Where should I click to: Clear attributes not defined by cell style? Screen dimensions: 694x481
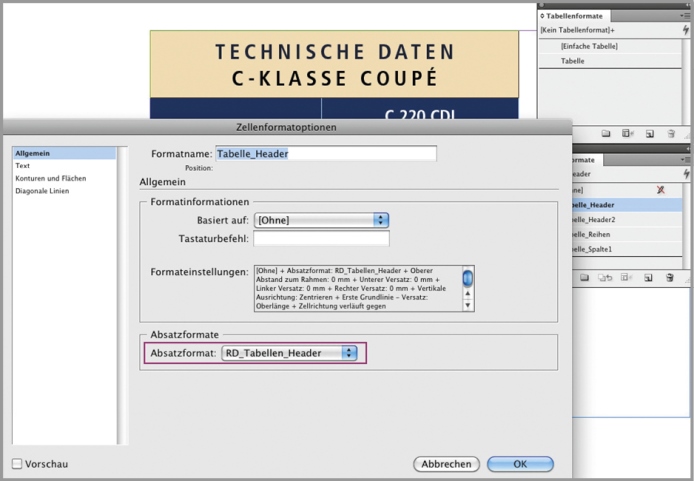click(x=605, y=277)
